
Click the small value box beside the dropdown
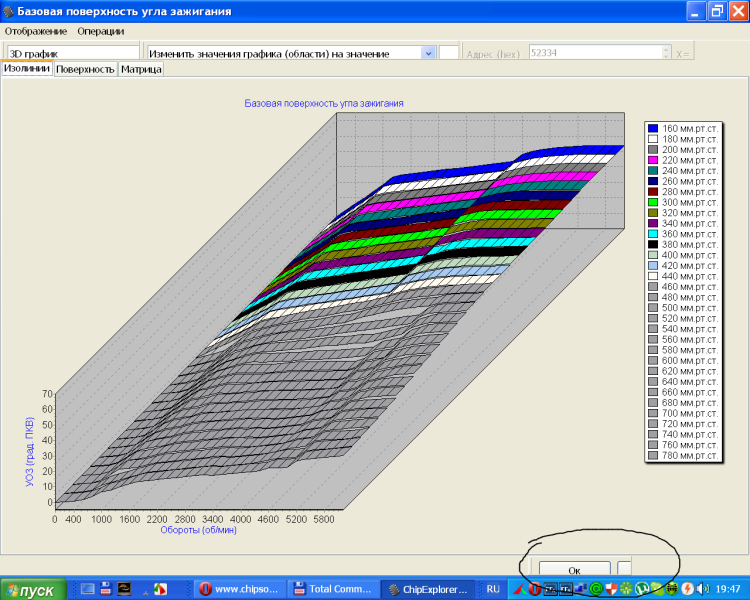[x=450, y=53]
